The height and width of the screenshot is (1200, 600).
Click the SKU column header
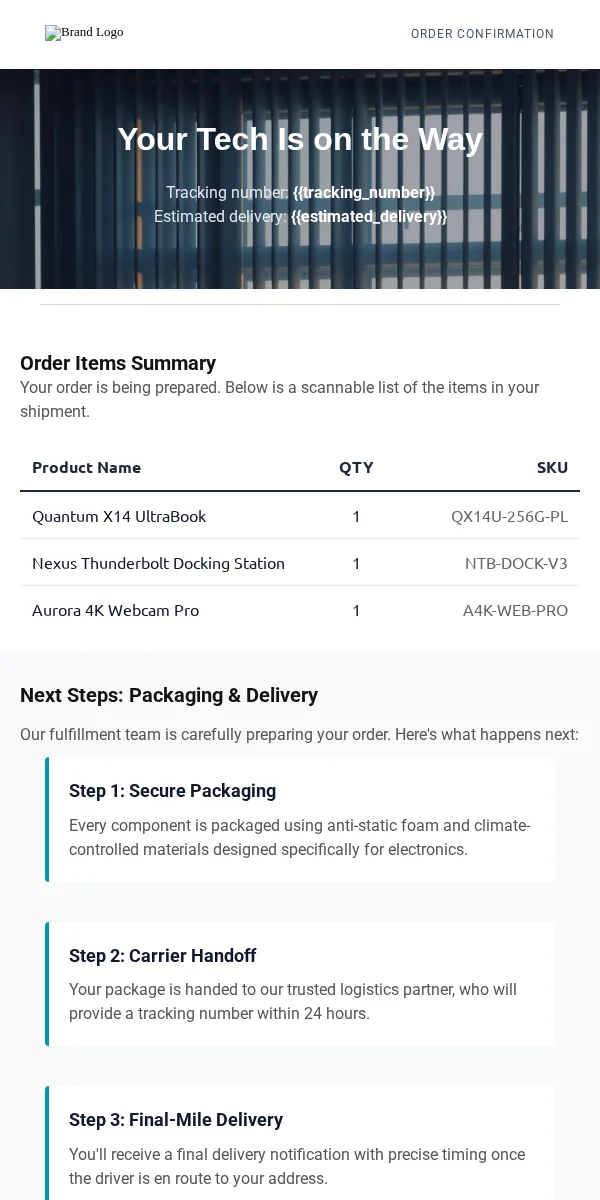pyautogui.click(x=552, y=467)
